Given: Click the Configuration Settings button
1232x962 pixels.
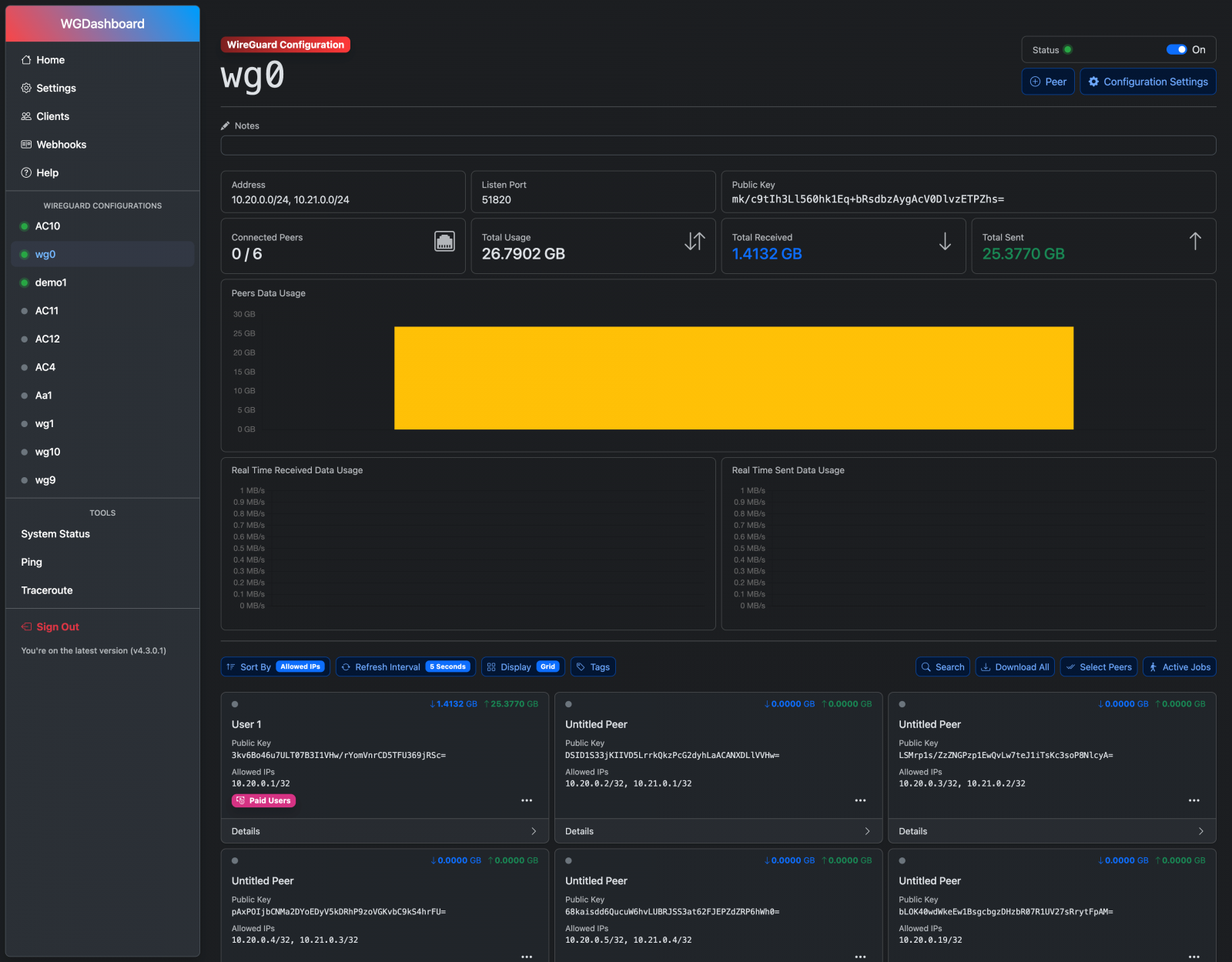Looking at the screenshot, I should point(1147,82).
